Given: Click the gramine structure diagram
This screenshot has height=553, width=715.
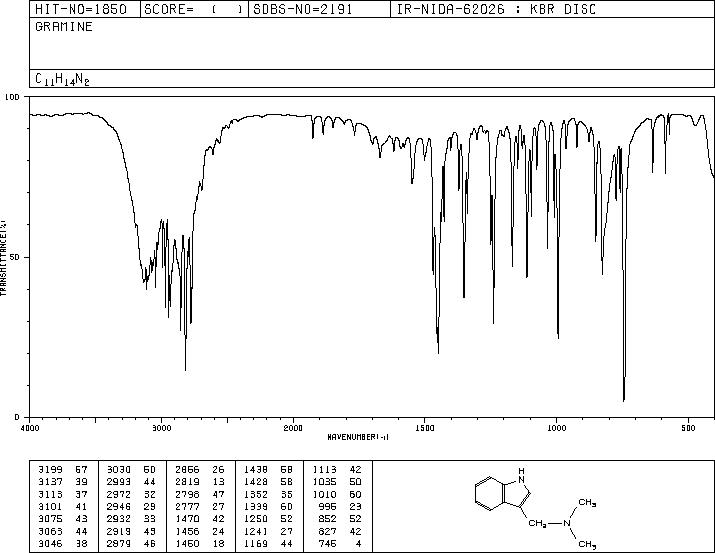Looking at the screenshot, I should pos(535,508).
